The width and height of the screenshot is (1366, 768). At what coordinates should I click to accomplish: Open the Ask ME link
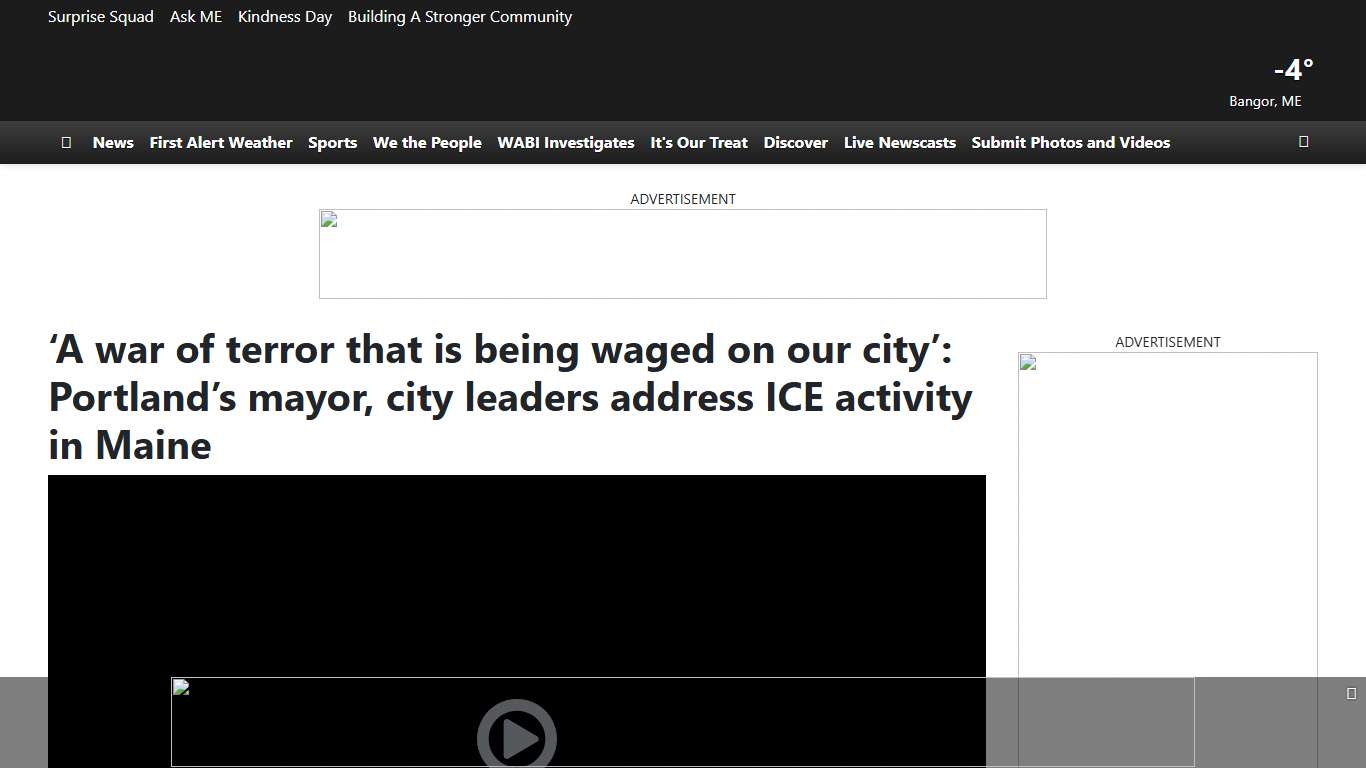[196, 17]
